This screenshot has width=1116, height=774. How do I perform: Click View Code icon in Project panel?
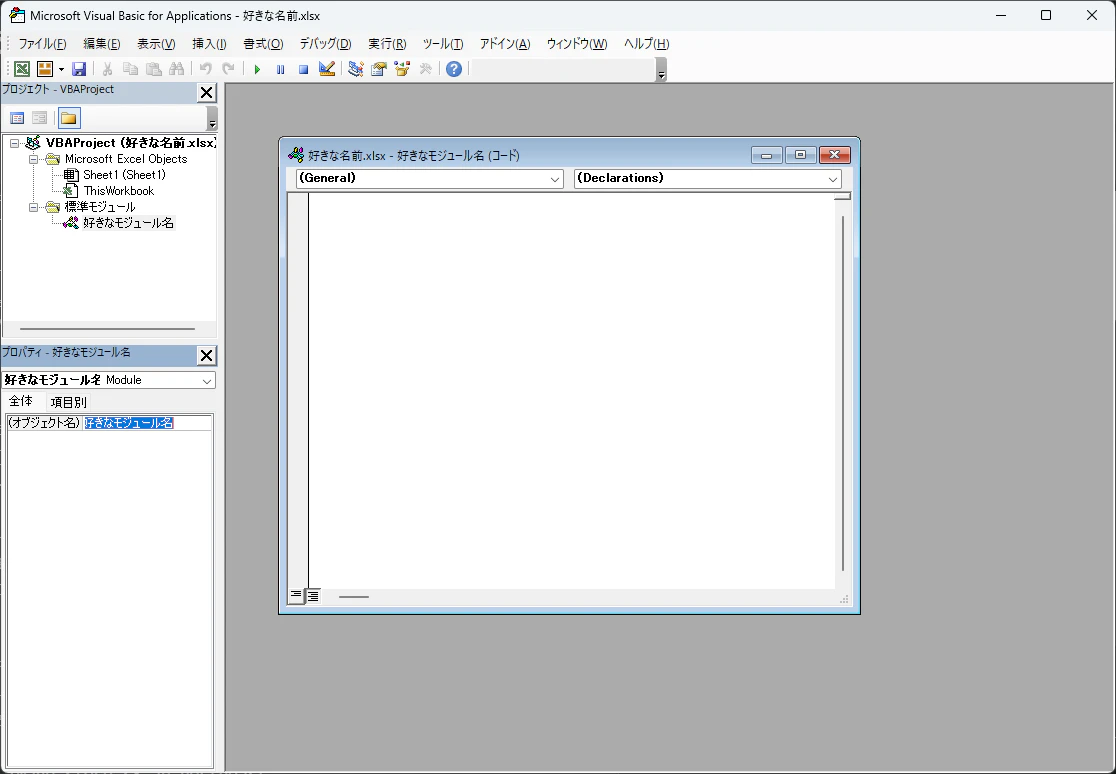[x=17, y=118]
